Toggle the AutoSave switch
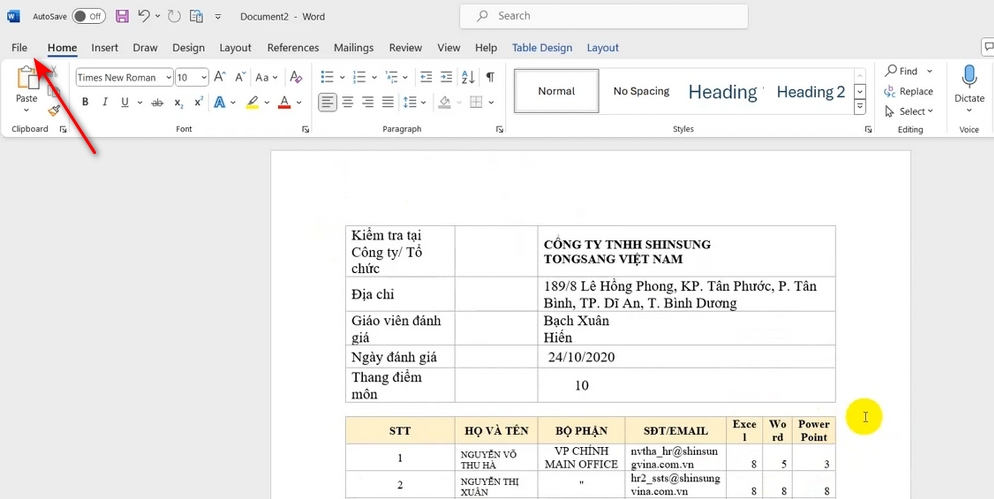Screen dimensions: 994x499 click(x=89, y=17)
